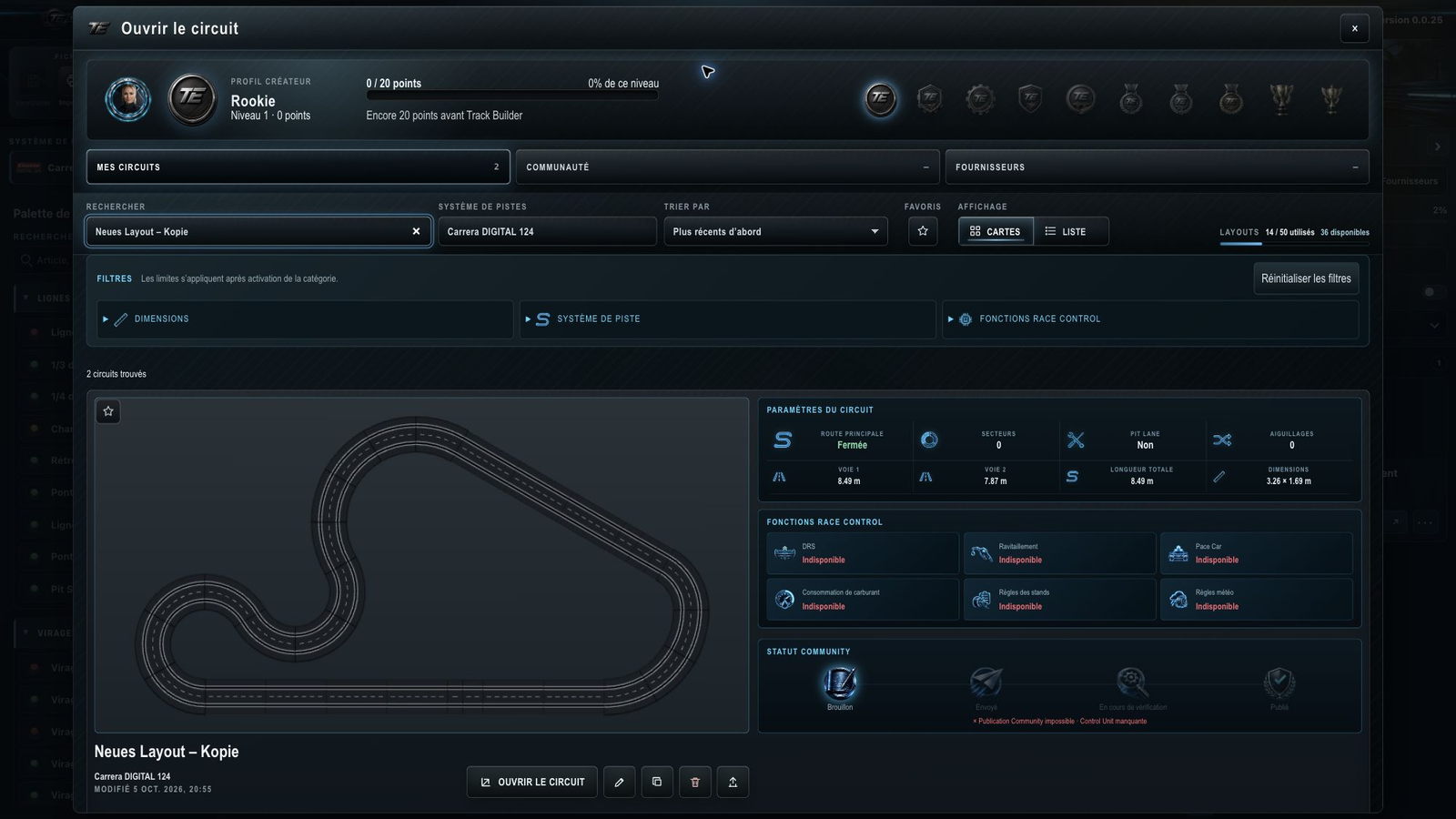This screenshot has height=819, width=1456.
Task: Click the Pace Car function tile
Action: point(1256,553)
